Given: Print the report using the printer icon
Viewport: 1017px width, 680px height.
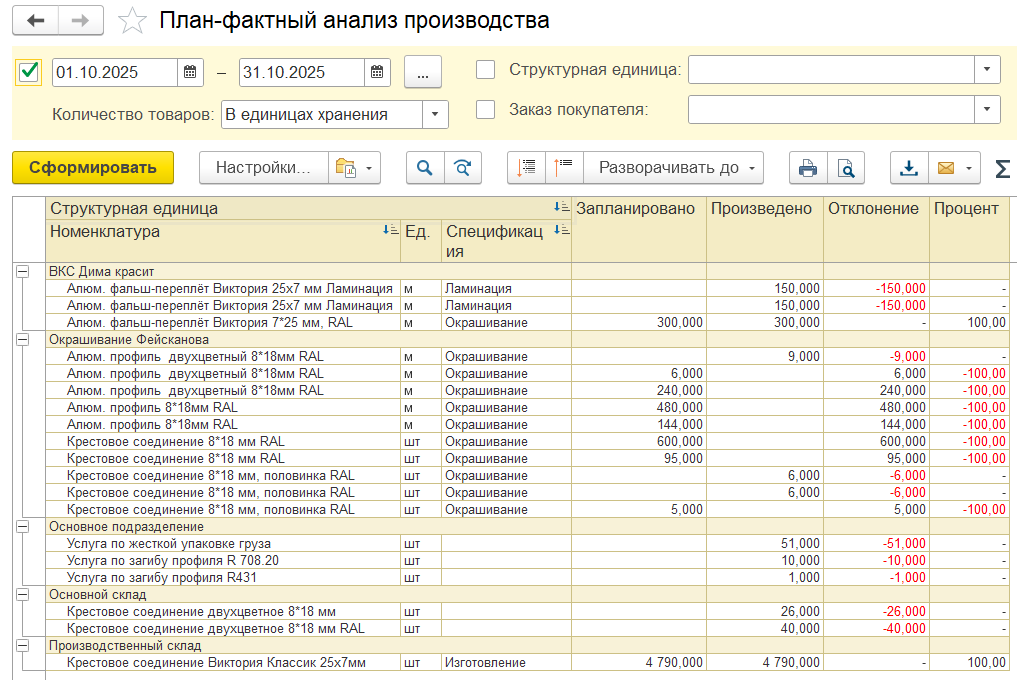Looking at the screenshot, I should [807, 168].
